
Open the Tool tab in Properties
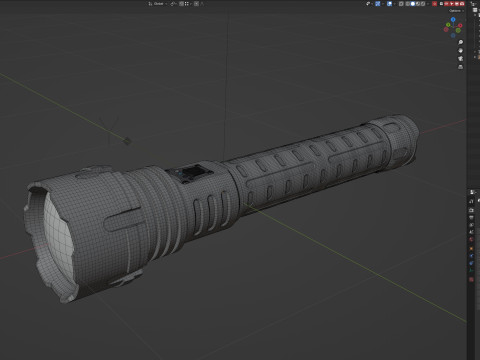click(471, 201)
